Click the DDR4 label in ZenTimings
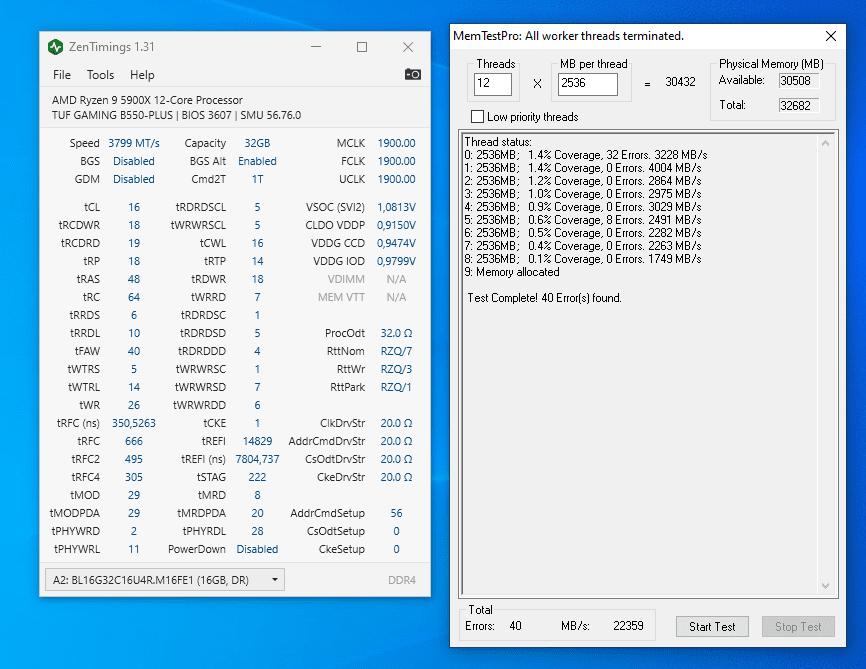This screenshot has height=669, width=866. (x=402, y=580)
